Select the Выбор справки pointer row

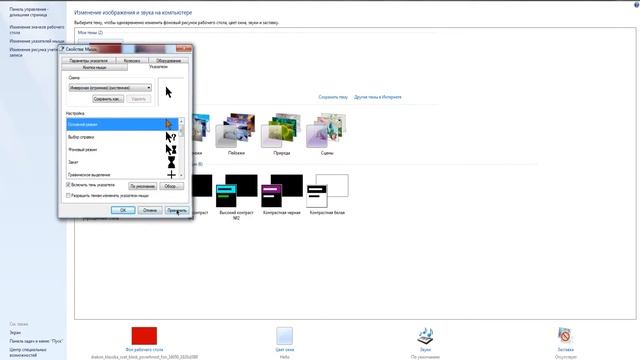pos(122,137)
